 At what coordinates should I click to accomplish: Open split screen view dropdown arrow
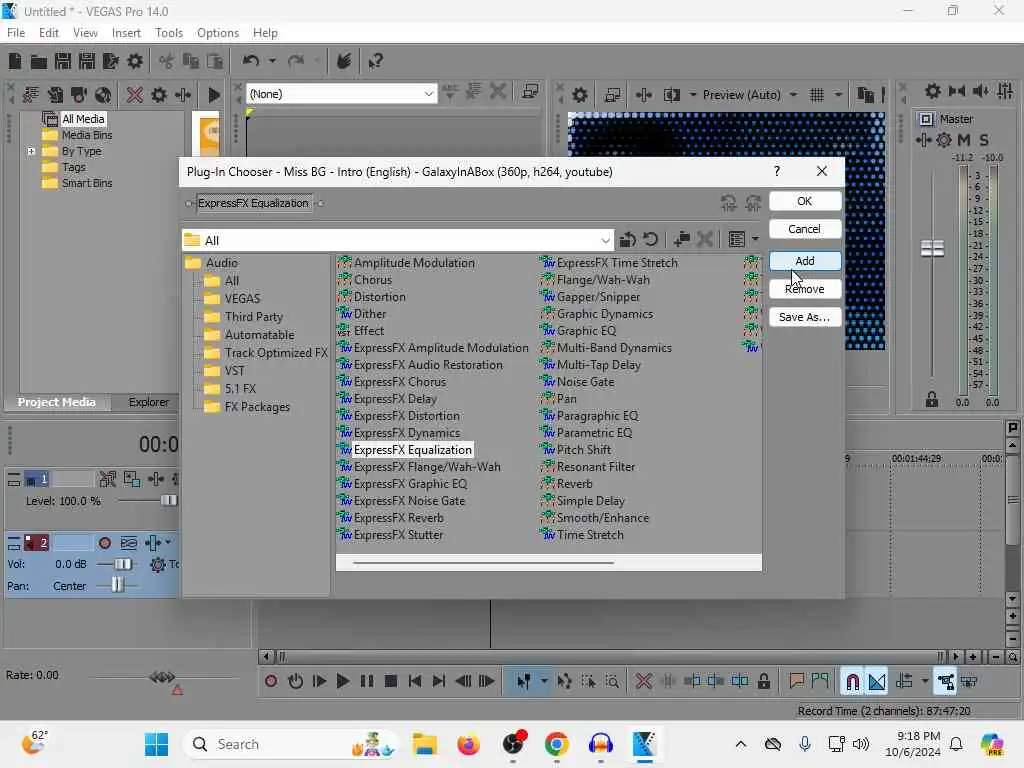click(x=693, y=95)
